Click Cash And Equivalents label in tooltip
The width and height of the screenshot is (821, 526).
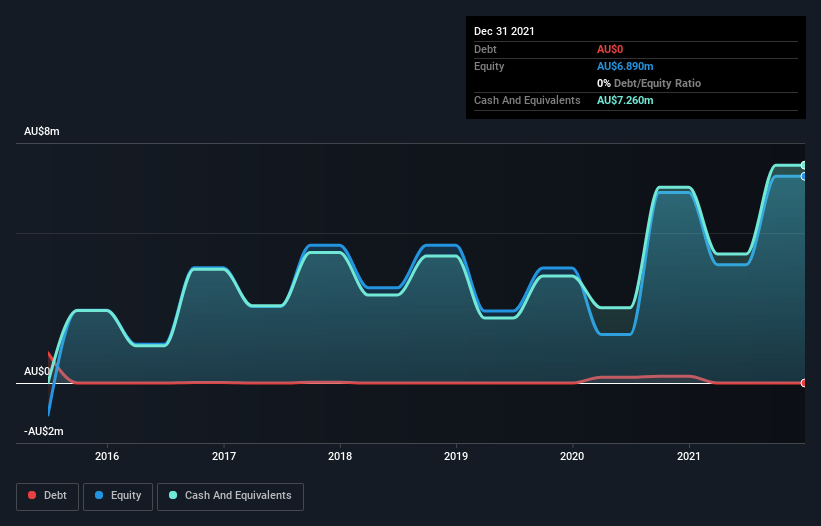pyautogui.click(x=527, y=100)
